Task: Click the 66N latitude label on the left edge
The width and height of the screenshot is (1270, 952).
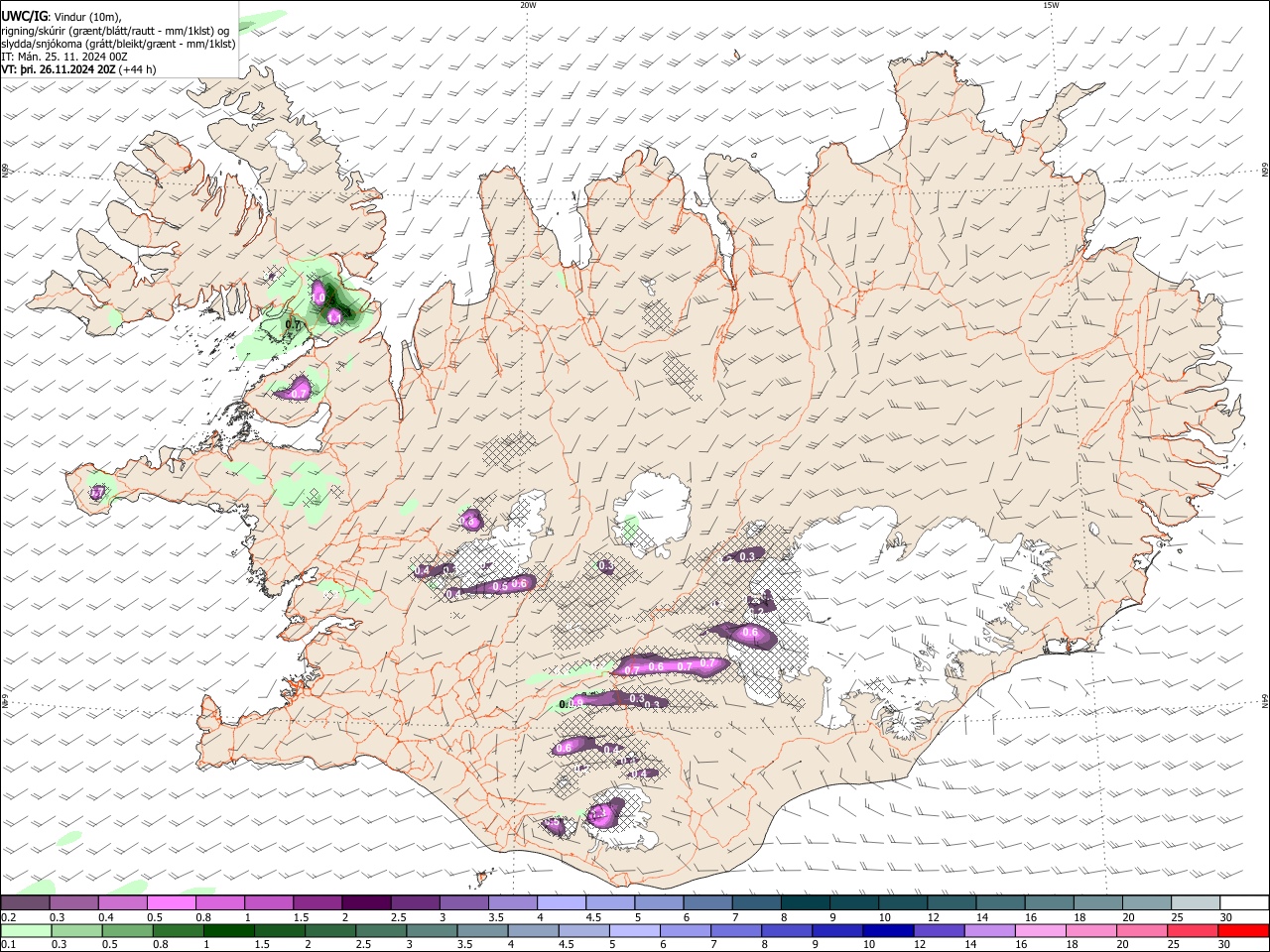Action: [x=5, y=172]
